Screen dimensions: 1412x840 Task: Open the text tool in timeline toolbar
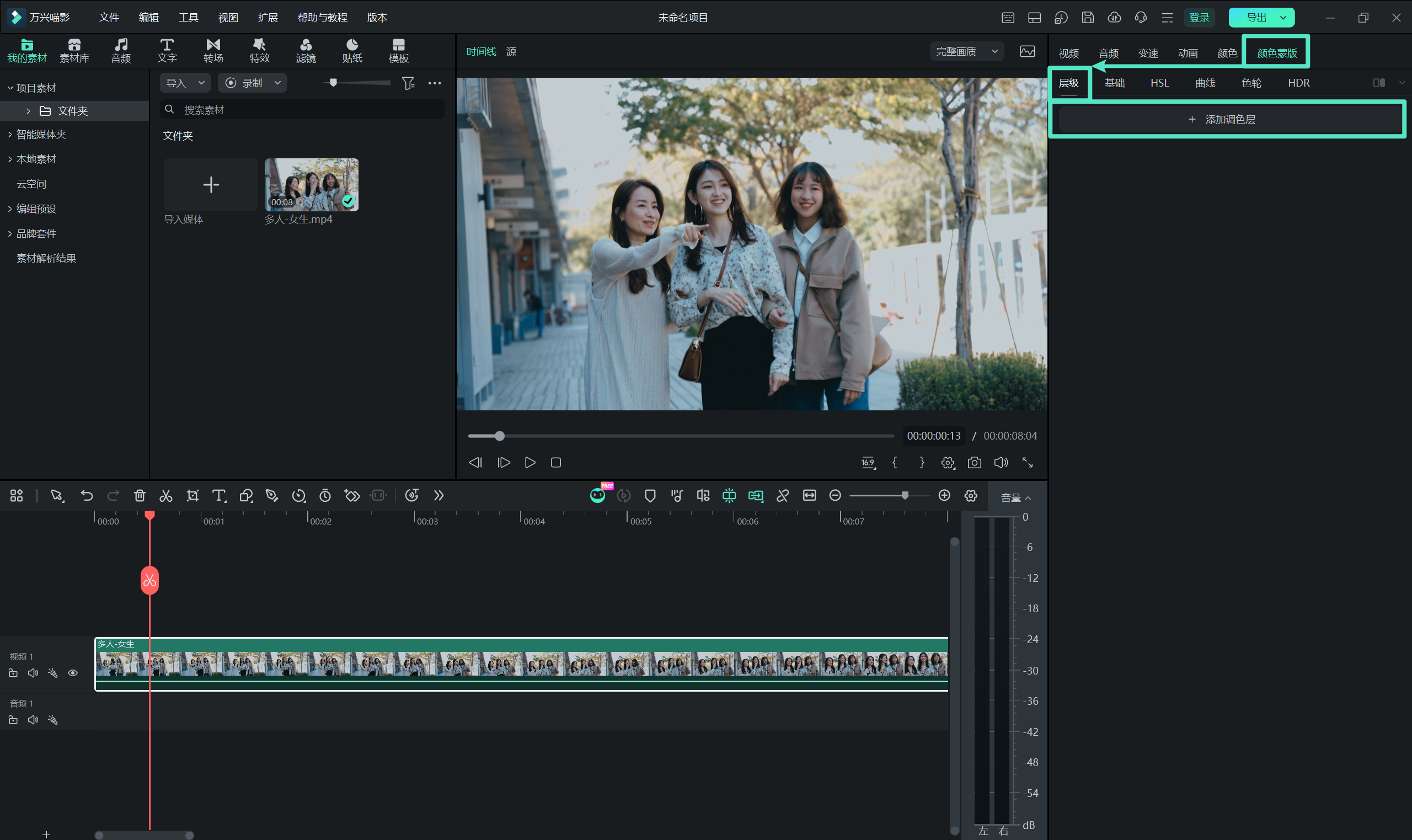click(x=219, y=496)
